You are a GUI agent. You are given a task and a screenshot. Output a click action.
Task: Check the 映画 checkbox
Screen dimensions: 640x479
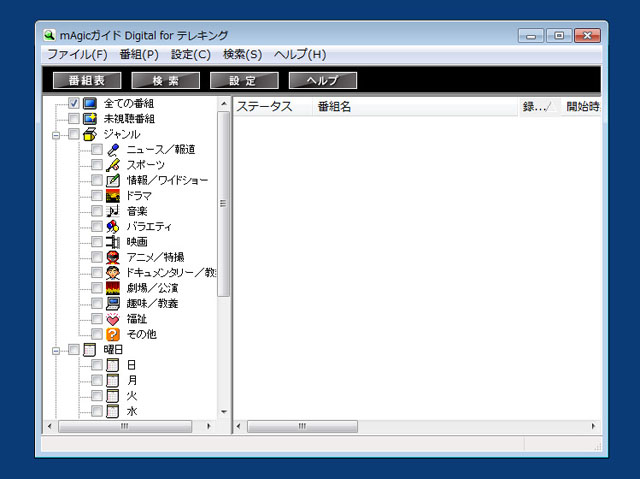coord(97,242)
